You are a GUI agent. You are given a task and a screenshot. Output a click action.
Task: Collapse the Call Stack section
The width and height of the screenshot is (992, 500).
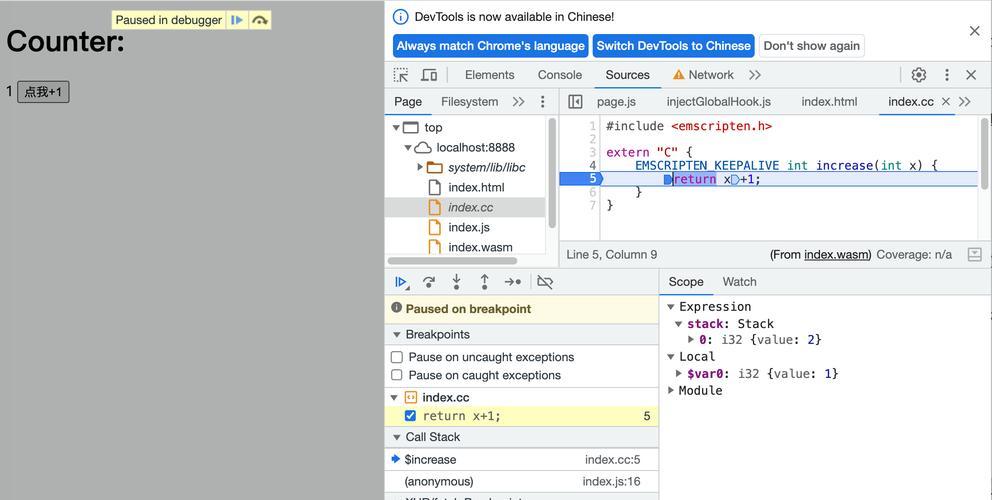click(397, 437)
